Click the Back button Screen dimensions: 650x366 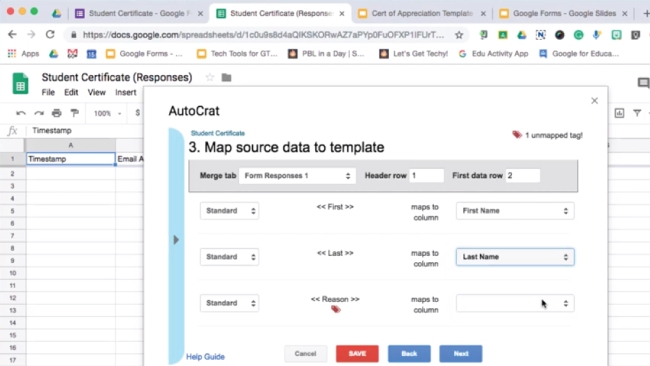pyautogui.click(x=409, y=354)
